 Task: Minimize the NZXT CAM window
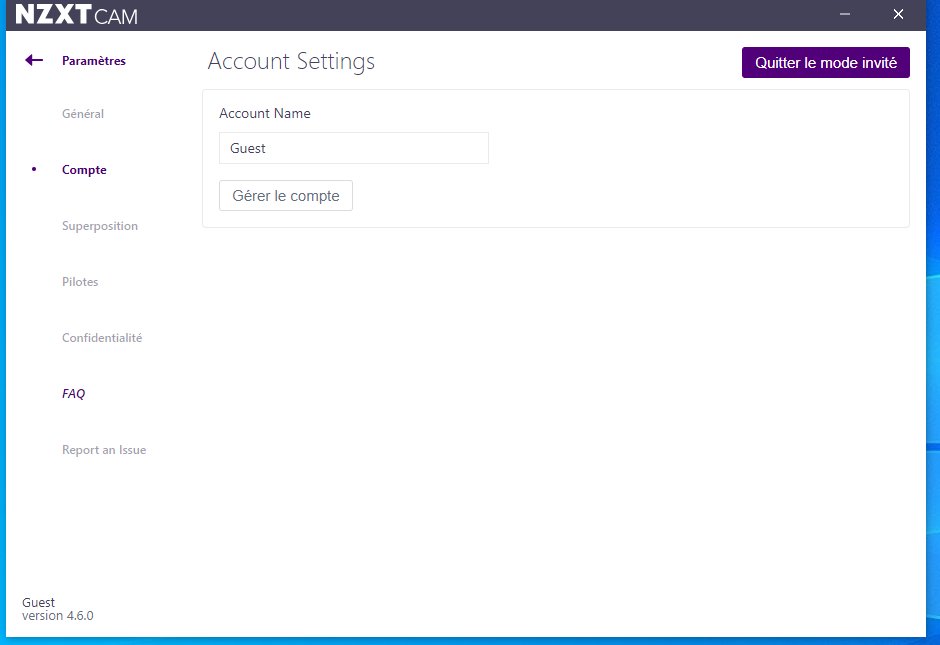pos(845,14)
